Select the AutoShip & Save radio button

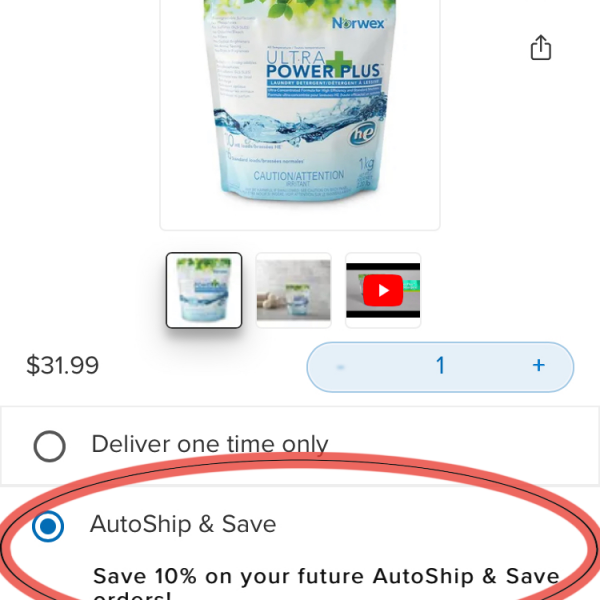(x=48, y=526)
